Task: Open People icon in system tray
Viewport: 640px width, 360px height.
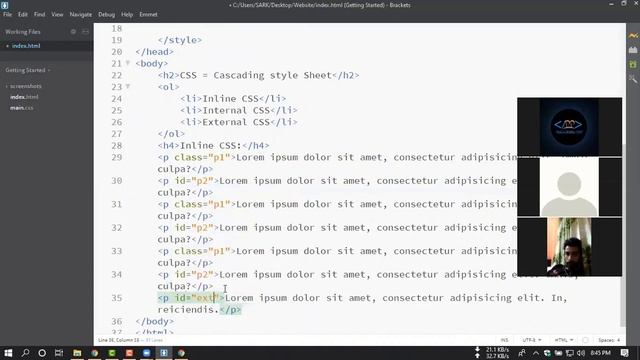Action: click(x=522, y=353)
